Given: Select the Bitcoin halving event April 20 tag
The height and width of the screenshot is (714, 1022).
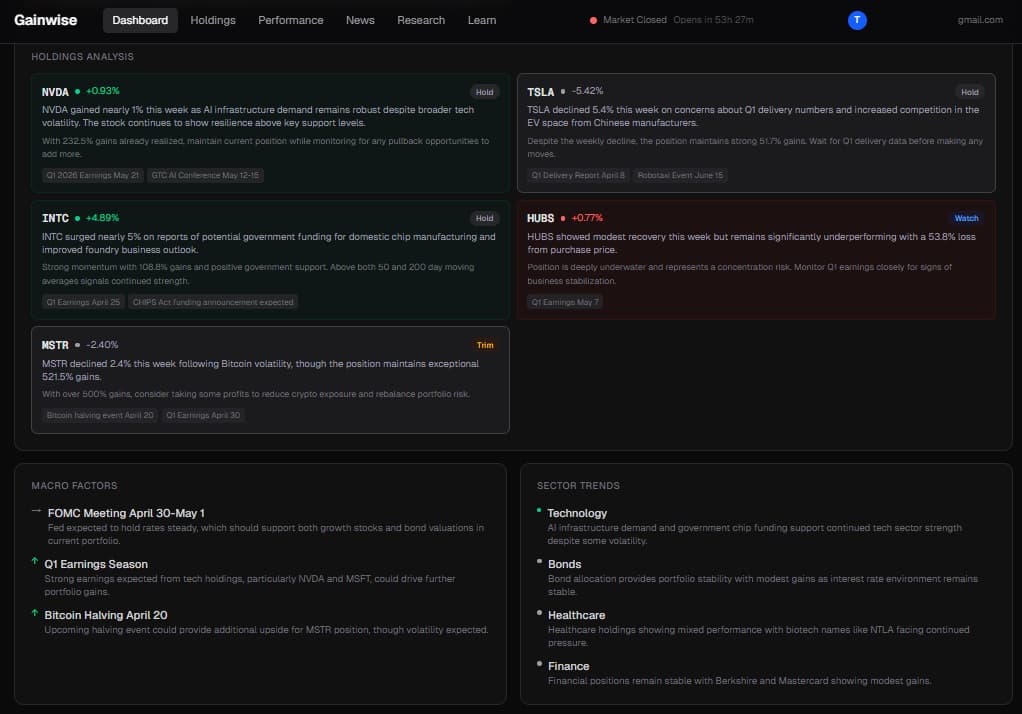Looking at the screenshot, I should 98,415.
